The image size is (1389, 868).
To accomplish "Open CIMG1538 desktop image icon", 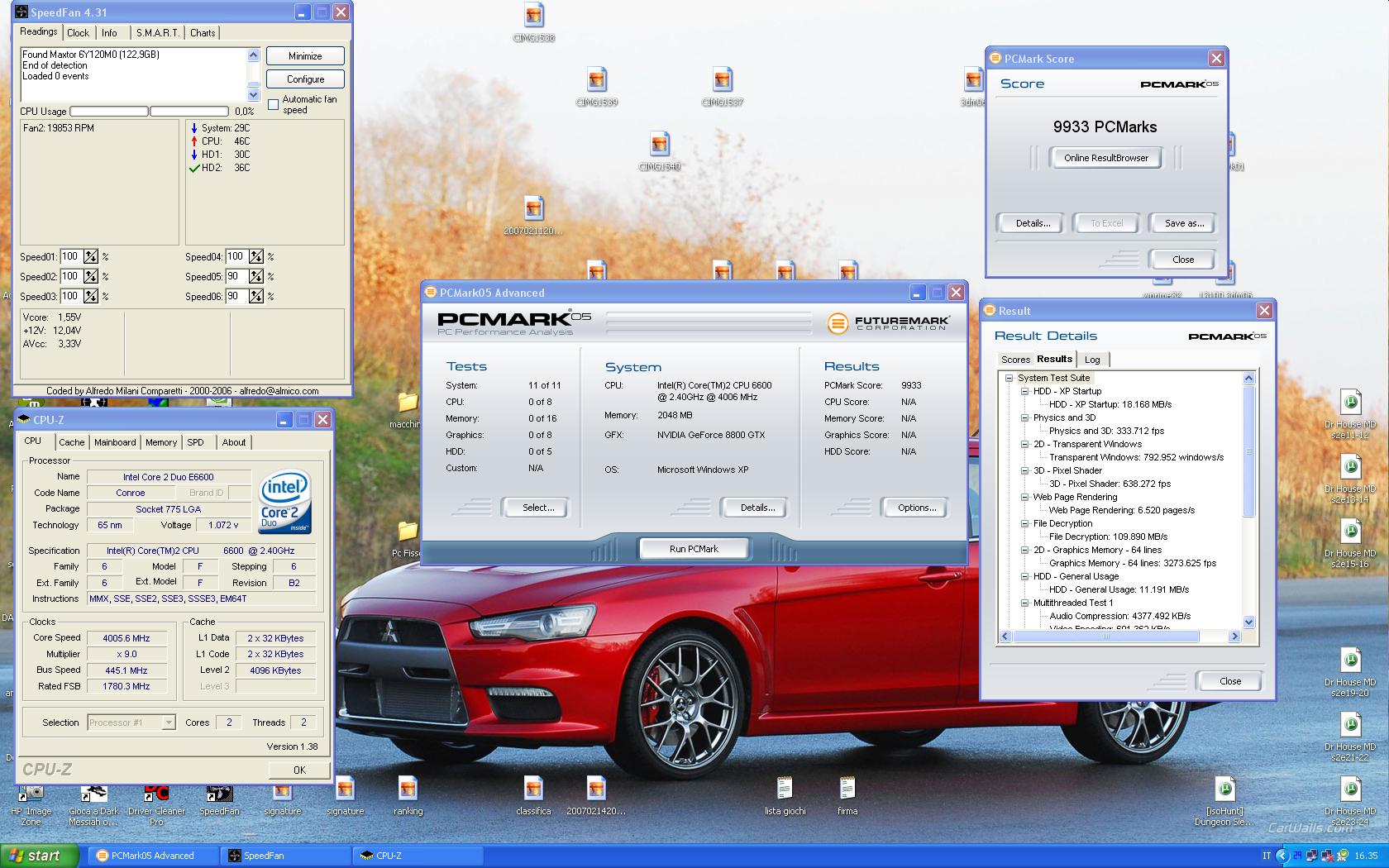I will tap(534, 22).
